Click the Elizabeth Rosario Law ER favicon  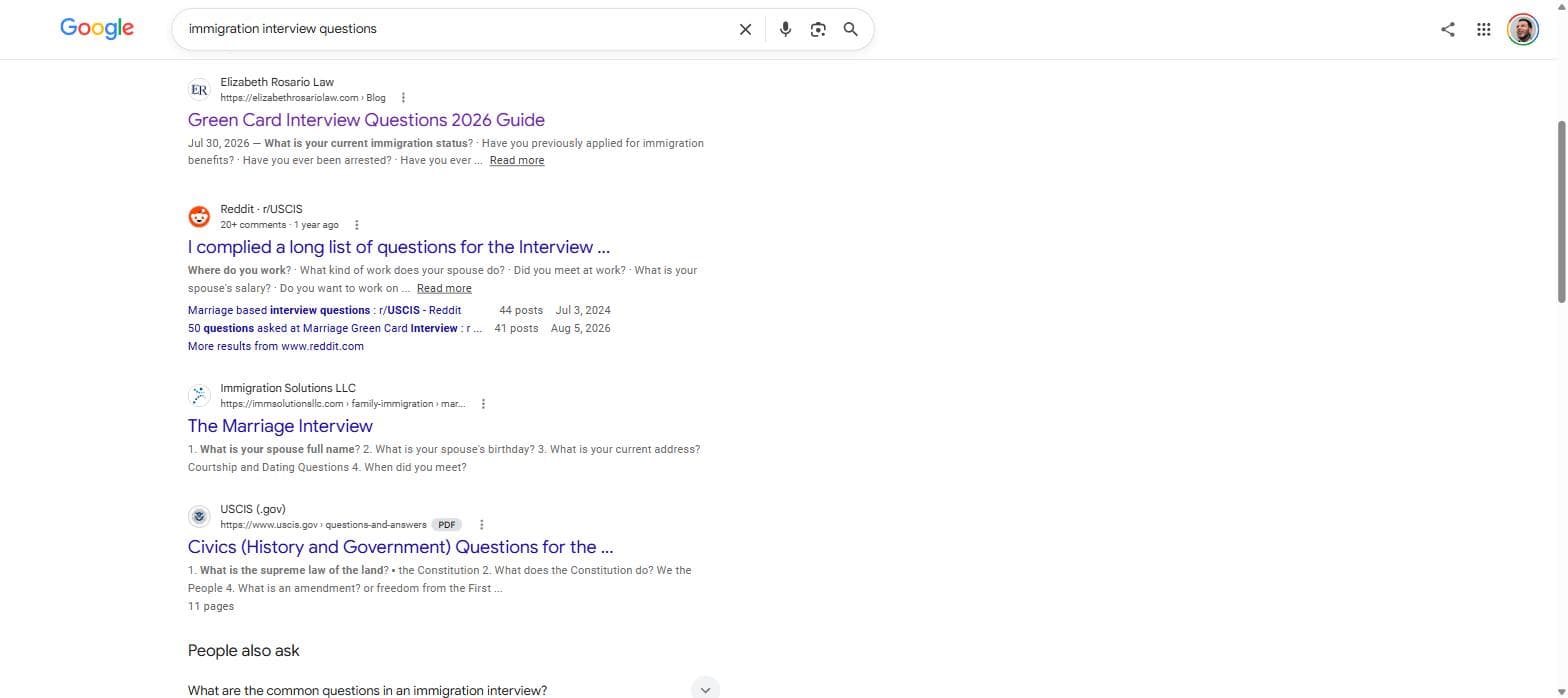click(199, 90)
